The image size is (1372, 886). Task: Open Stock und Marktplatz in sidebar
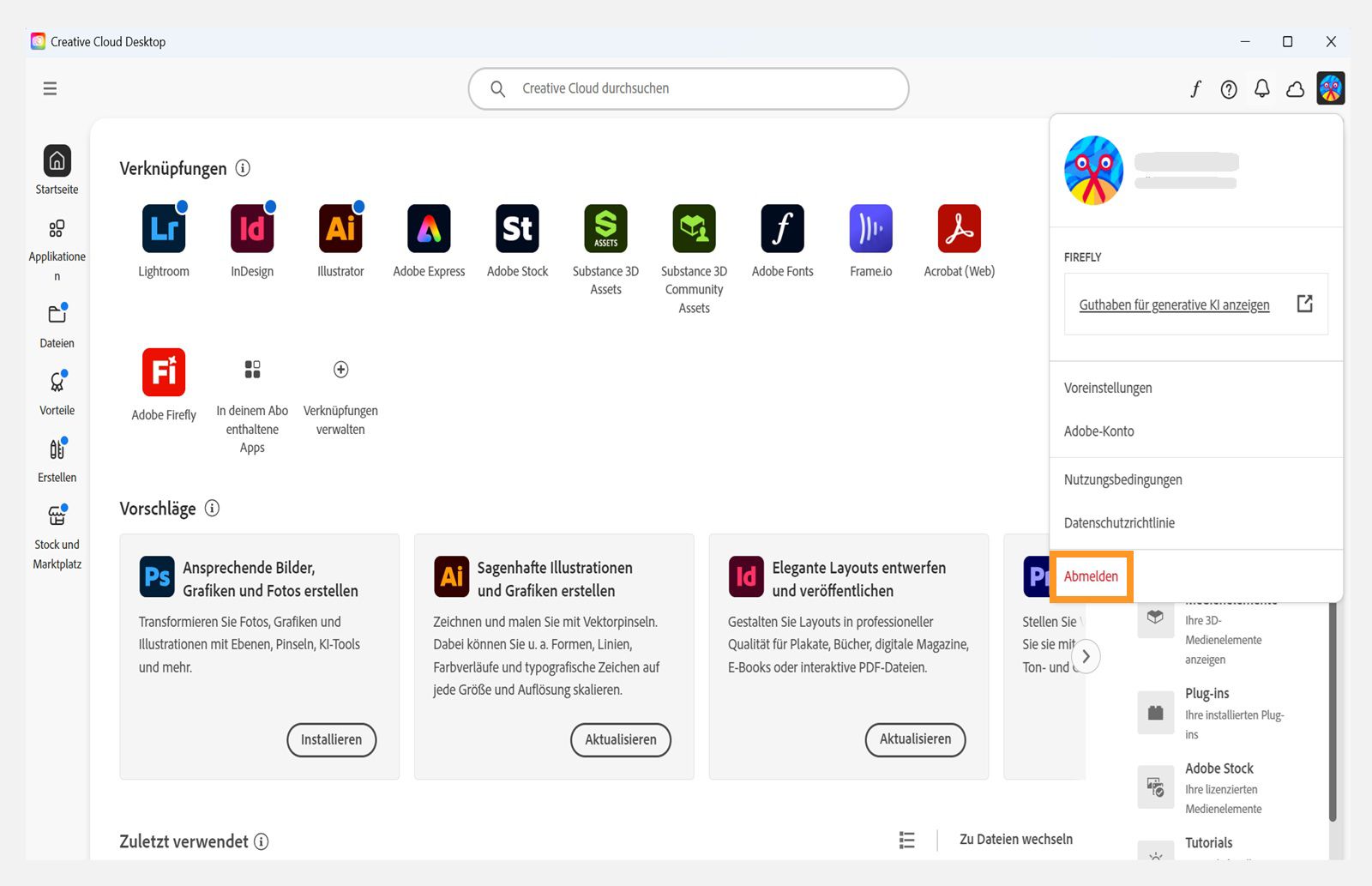click(x=57, y=537)
